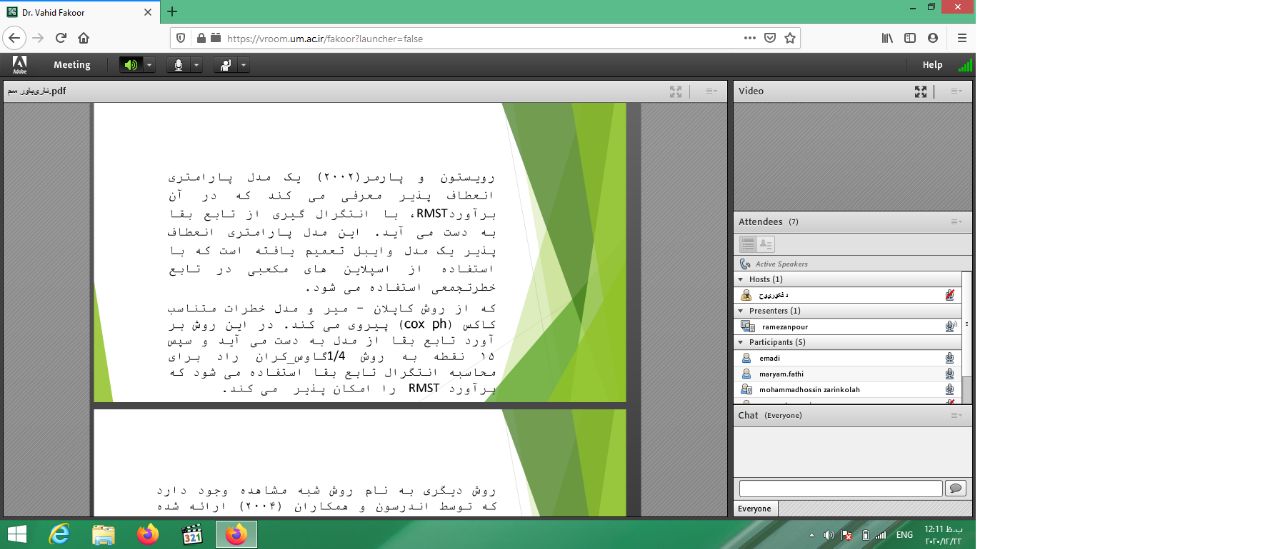Click the chat message input field
The image size is (1280, 549).
pos(840,489)
